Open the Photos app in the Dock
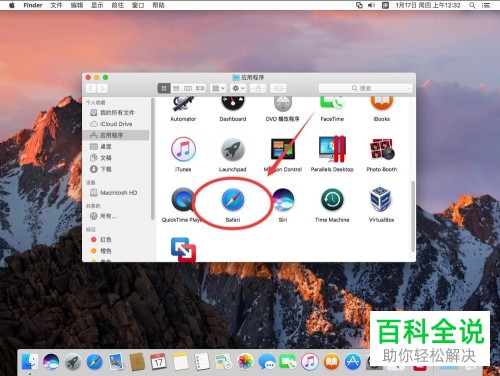 245,362
